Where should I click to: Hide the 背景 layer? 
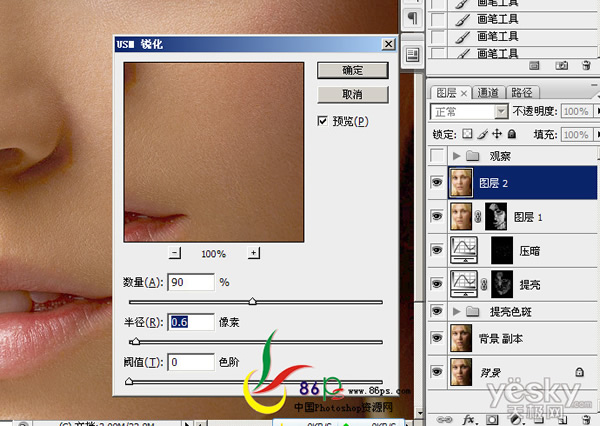pyautogui.click(x=437, y=371)
